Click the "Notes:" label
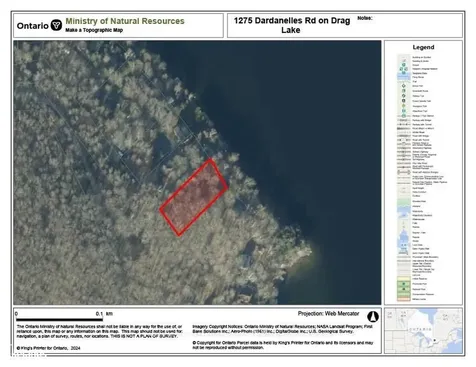Viewport: 476px width, 367px height. coord(365,18)
